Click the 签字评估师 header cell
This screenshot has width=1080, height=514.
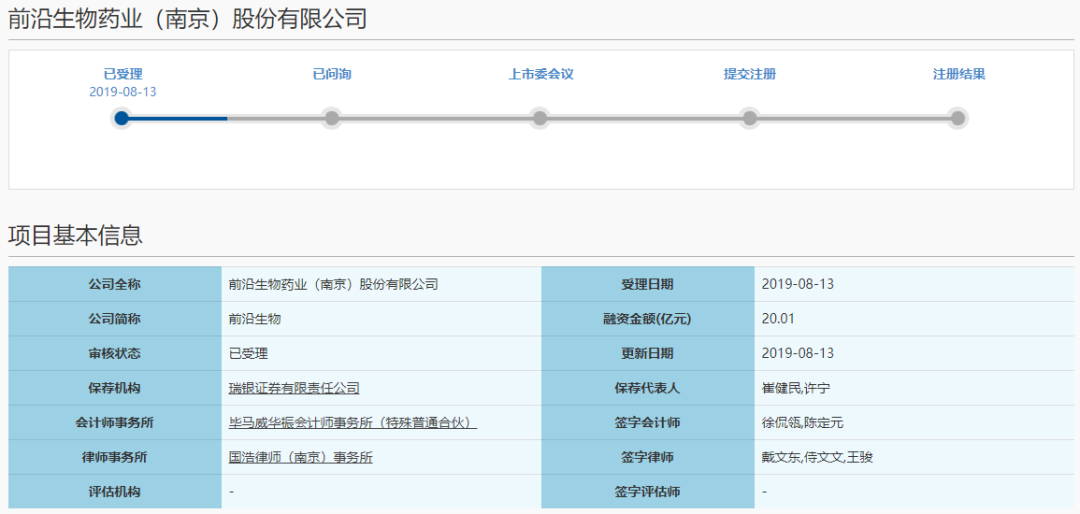[x=647, y=492]
